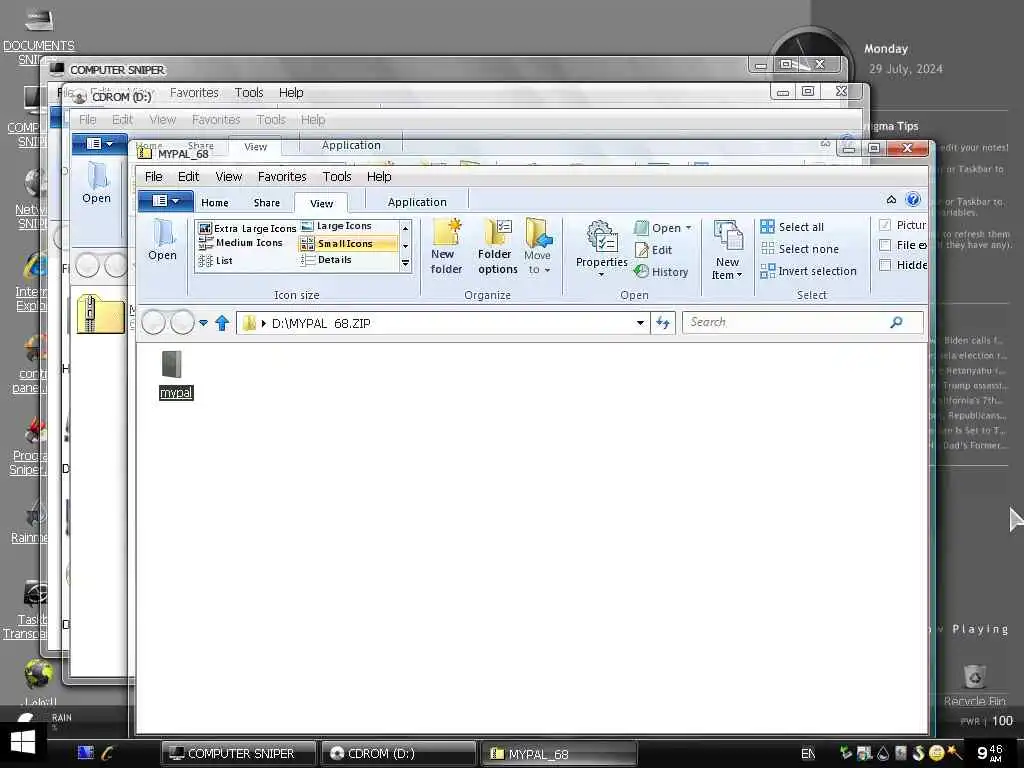Click the Edit icon in Open group
Viewport: 1024px width, 768px height.
(x=653, y=249)
